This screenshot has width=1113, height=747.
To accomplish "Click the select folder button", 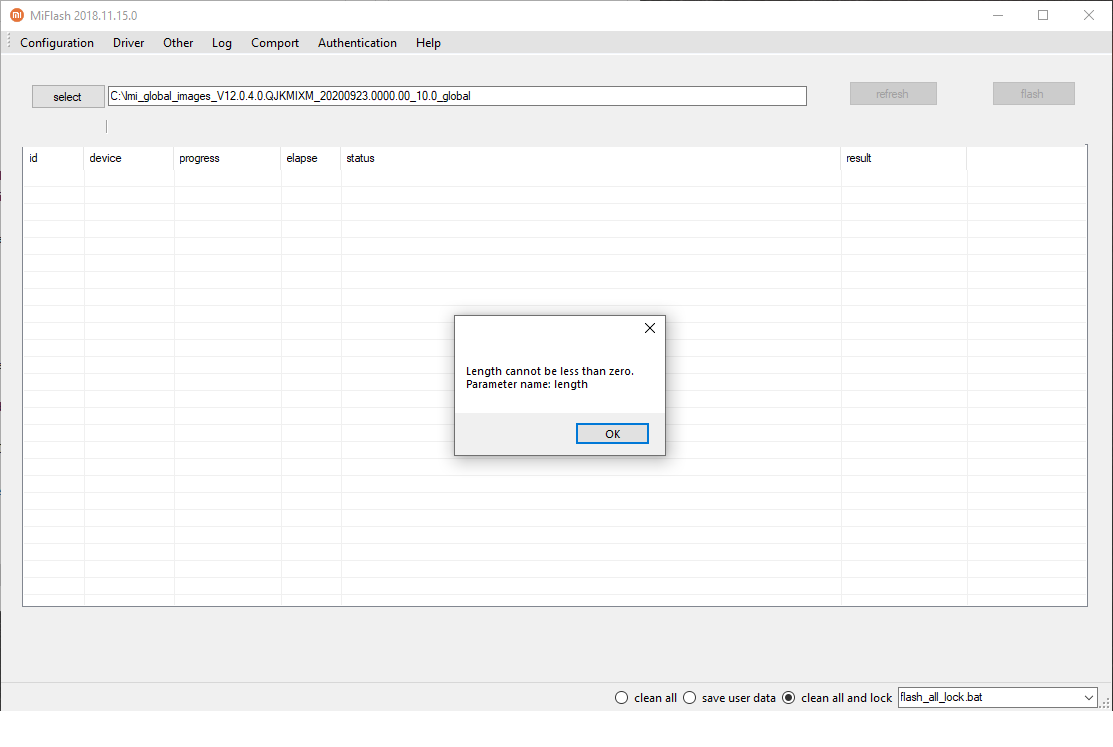I will 68,97.
